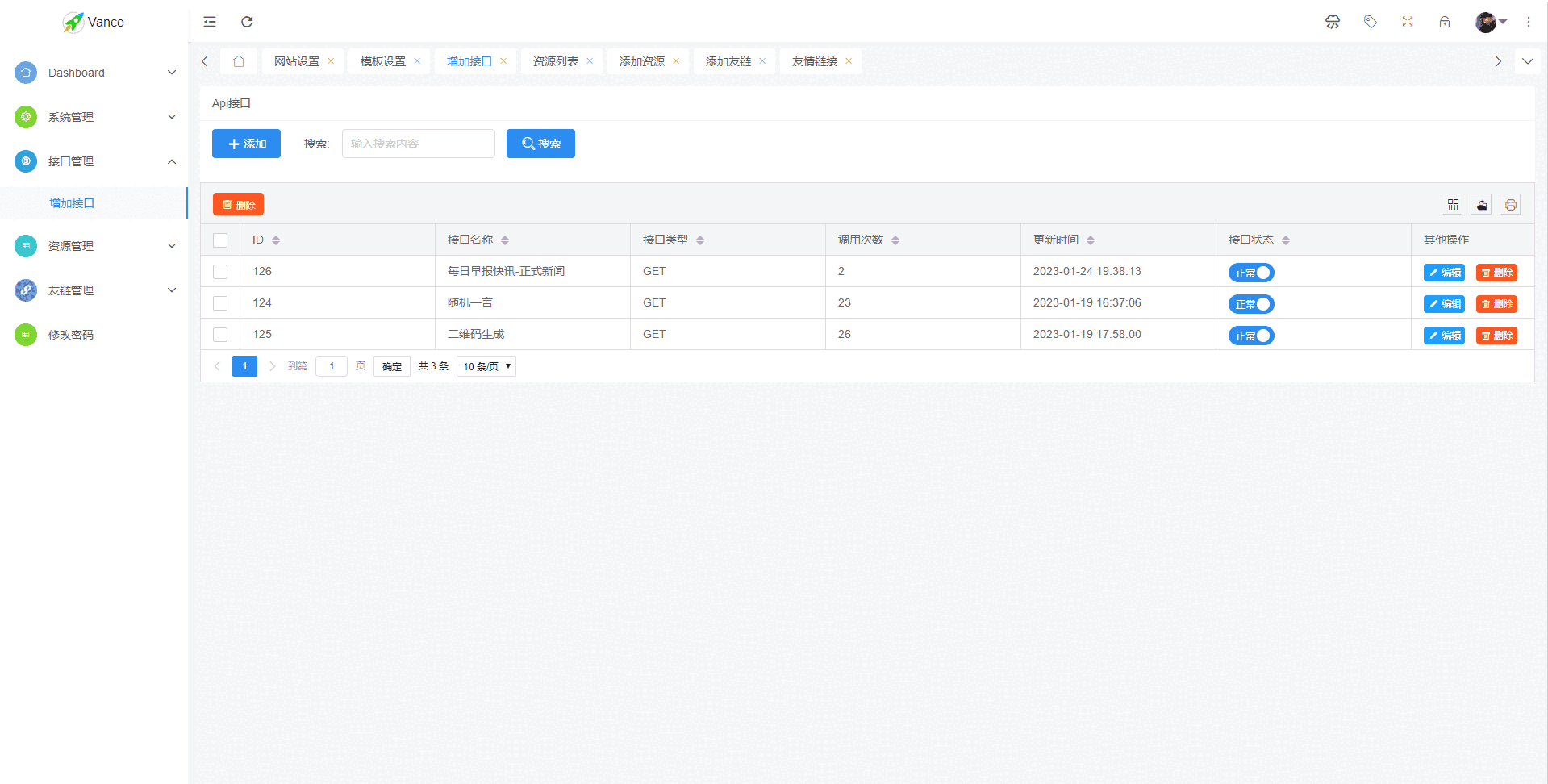
Task: Click the tag notes icon in header
Action: point(1370,22)
